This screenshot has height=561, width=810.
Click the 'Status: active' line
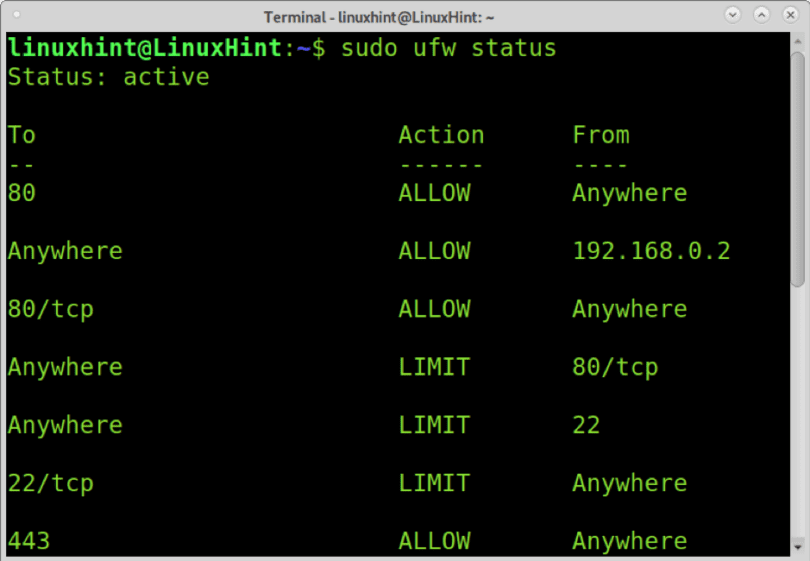(x=108, y=77)
